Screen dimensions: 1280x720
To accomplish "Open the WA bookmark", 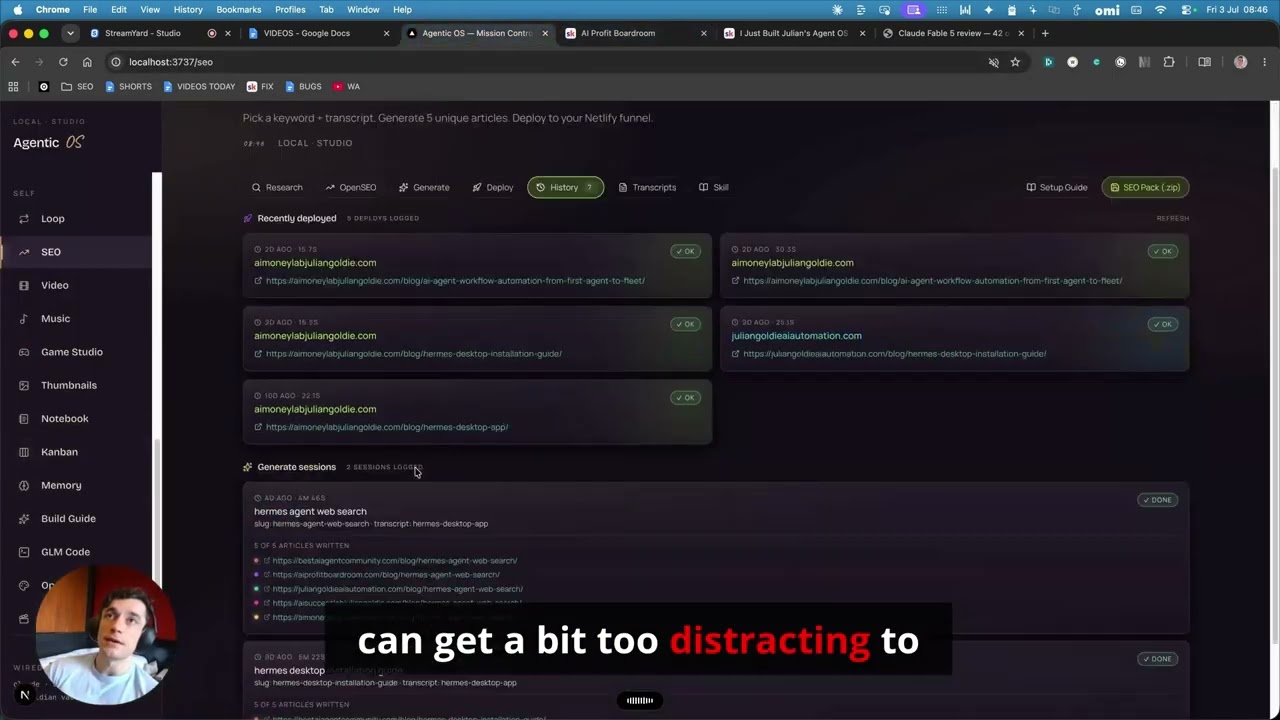I will (x=346, y=87).
